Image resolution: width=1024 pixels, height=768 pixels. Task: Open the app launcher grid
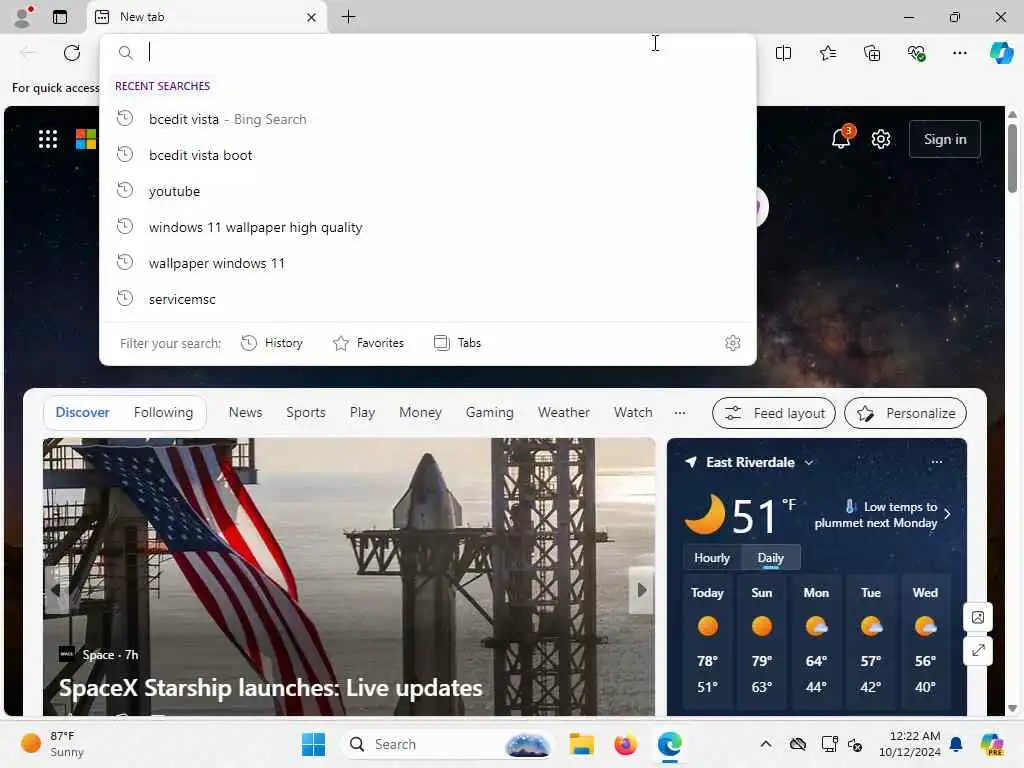48,139
